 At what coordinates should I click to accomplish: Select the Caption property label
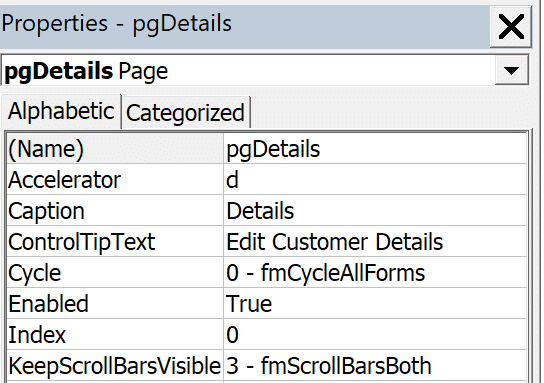(115, 211)
